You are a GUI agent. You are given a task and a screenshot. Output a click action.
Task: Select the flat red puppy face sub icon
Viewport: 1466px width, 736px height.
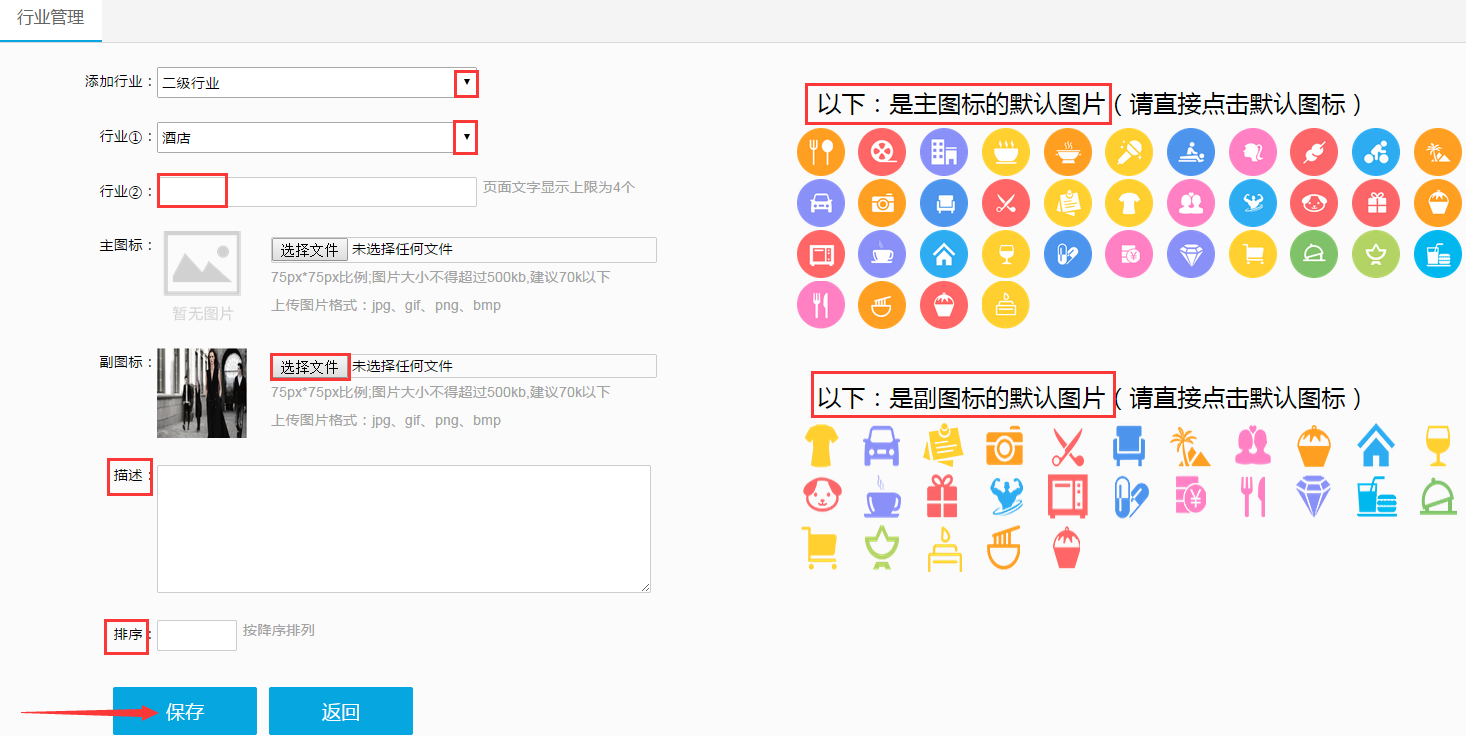click(821, 496)
